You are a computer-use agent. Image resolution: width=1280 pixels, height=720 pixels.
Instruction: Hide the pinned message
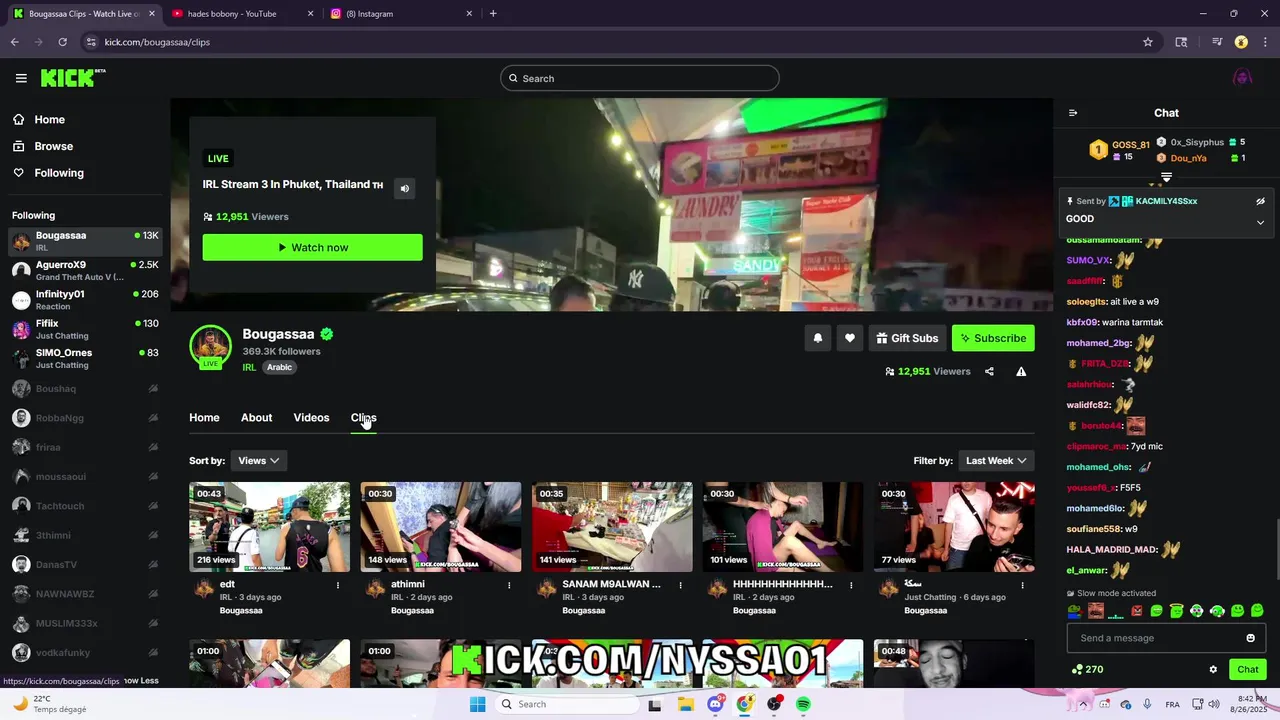[1260, 201]
